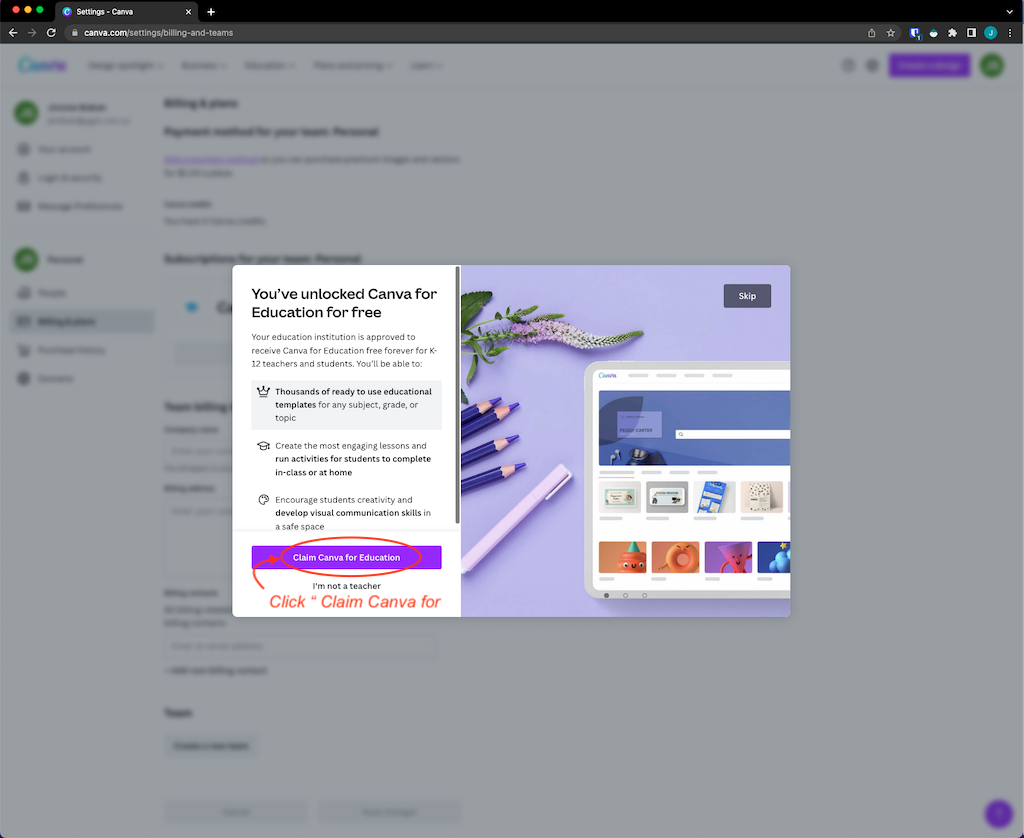Click the Skip button in the dialog
This screenshot has height=838, width=1024.
coord(747,296)
